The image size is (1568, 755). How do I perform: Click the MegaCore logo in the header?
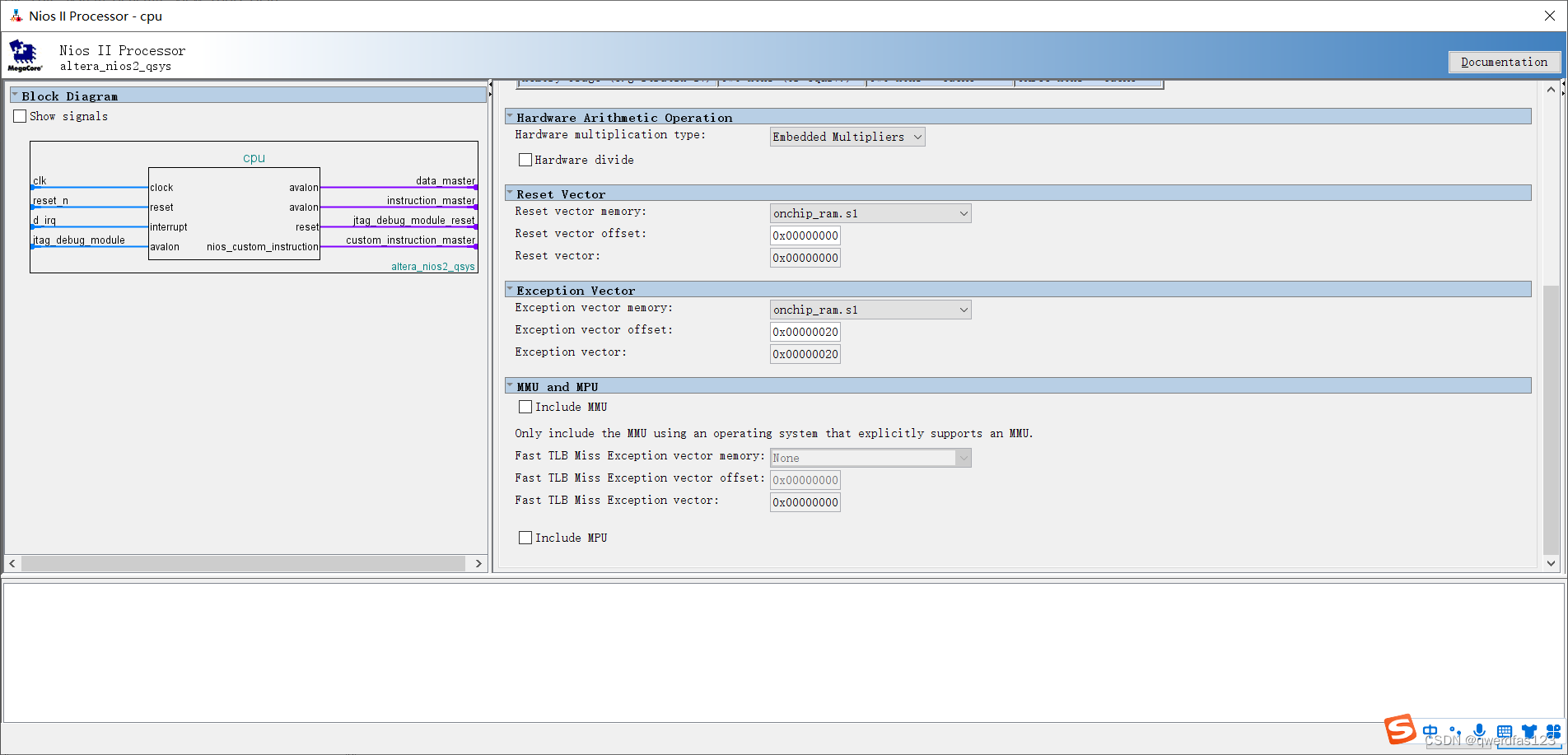pos(24,56)
